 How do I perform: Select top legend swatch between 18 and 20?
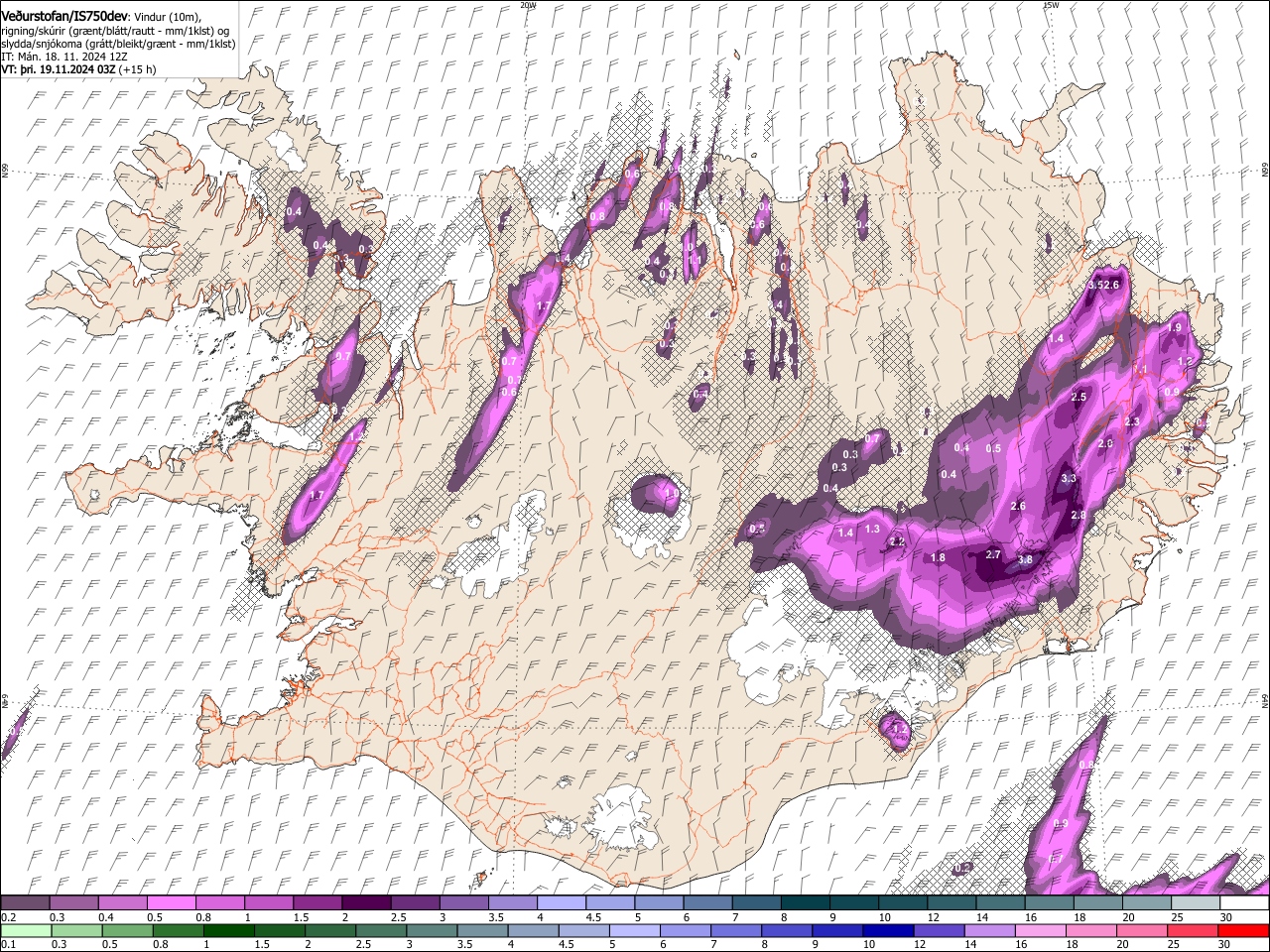[x=1098, y=903]
